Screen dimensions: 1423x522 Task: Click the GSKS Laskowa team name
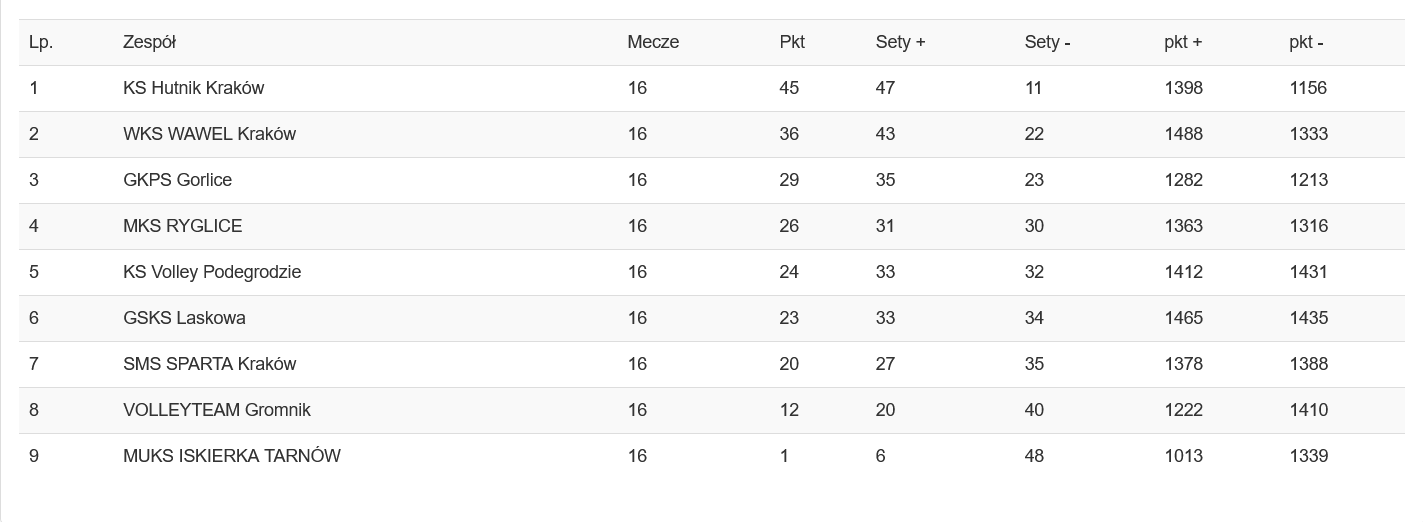184,318
